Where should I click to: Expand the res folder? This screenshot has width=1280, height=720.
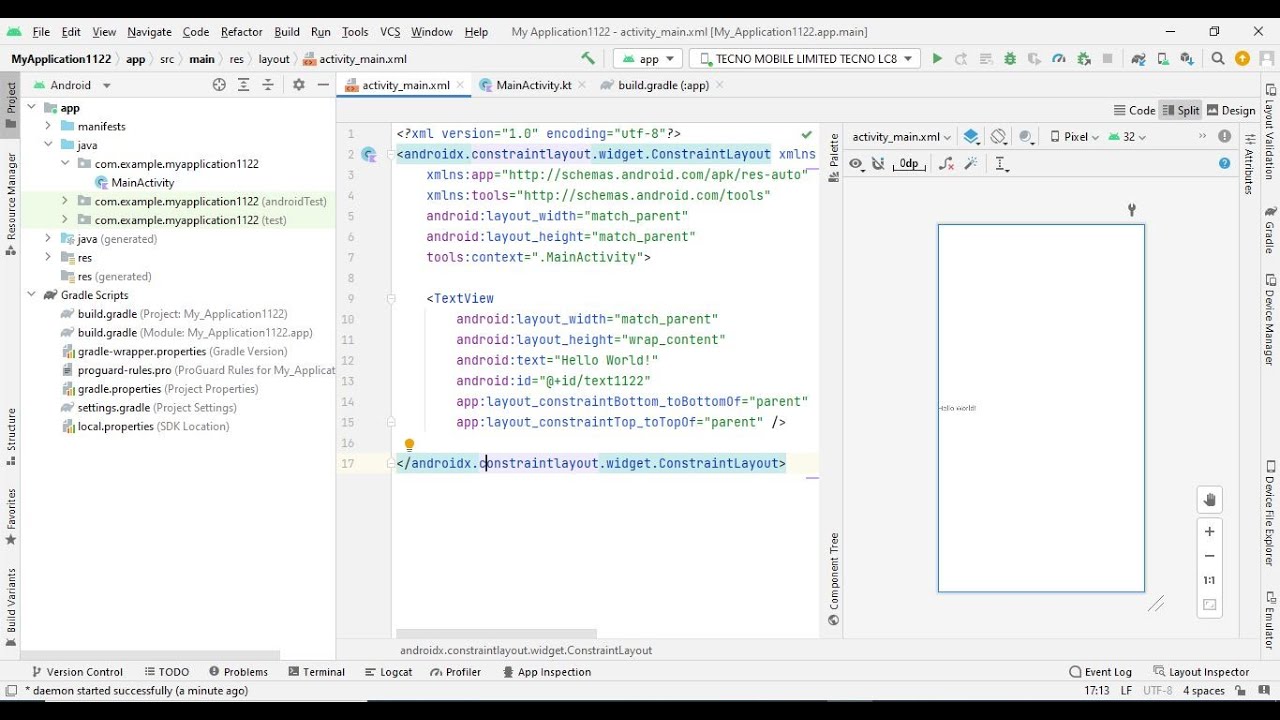click(x=47, y=258)
